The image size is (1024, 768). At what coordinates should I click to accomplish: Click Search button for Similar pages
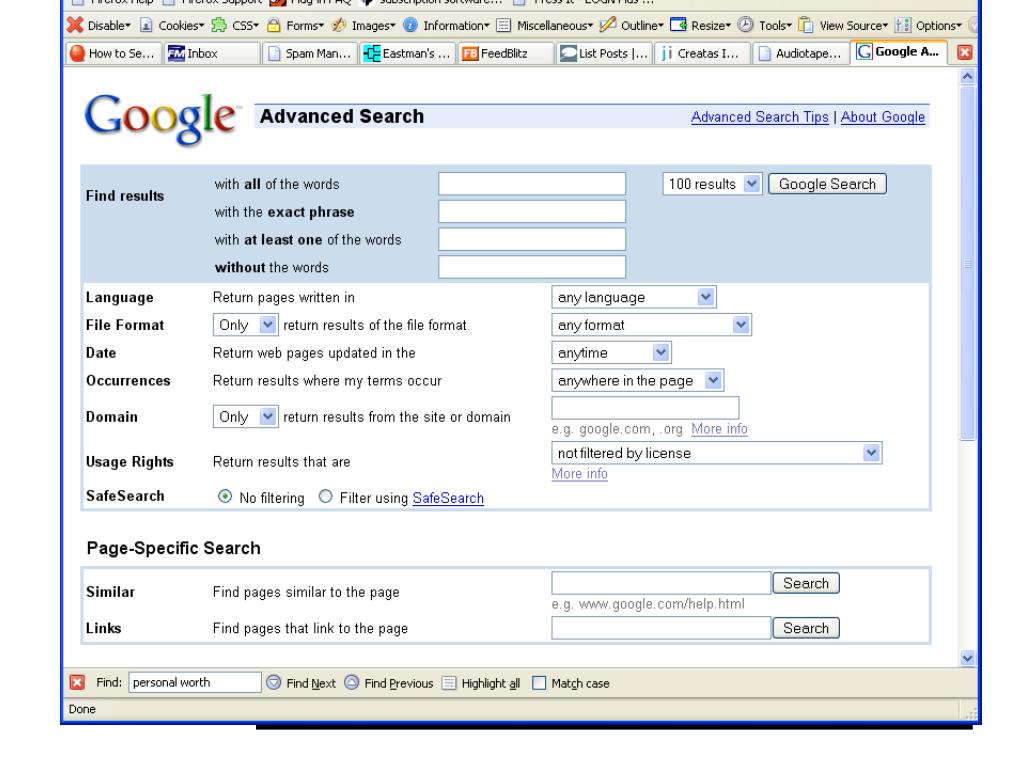pyautogui.click(x=806, y=583)
